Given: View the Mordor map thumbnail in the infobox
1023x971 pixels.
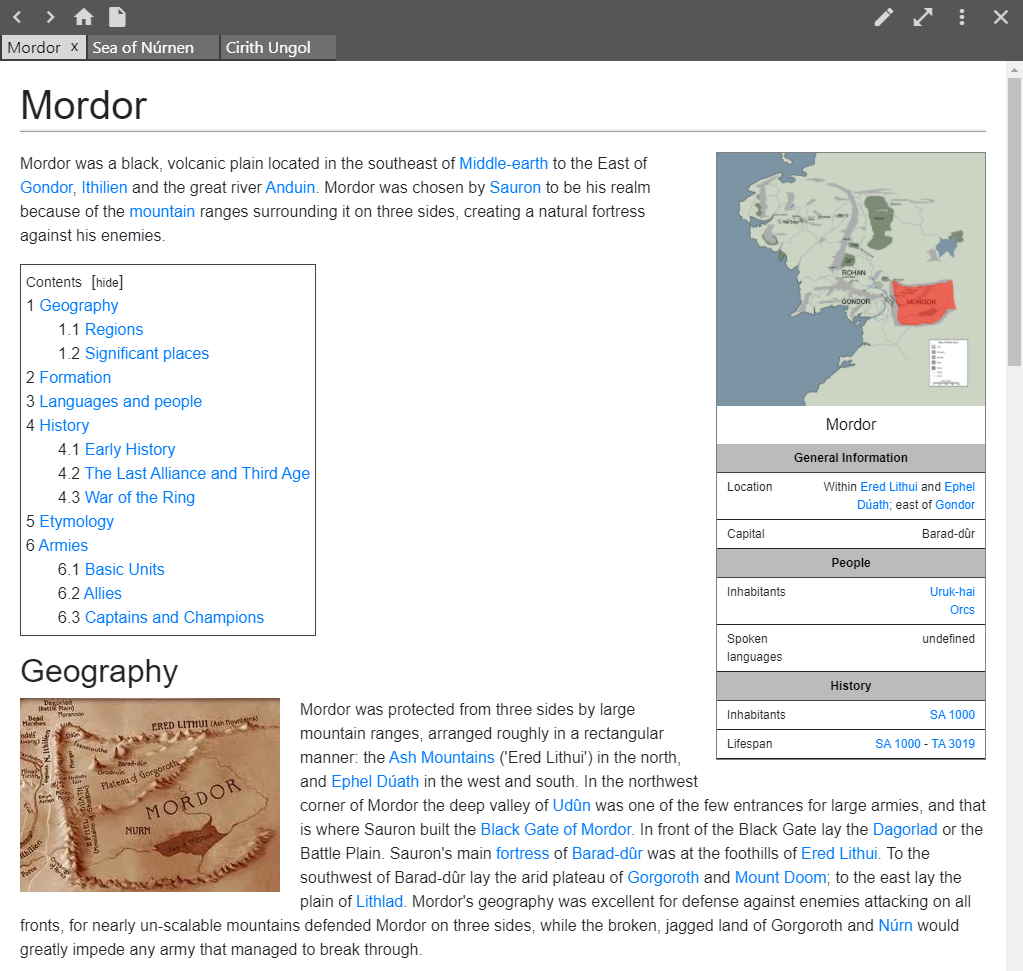Looking at the screenshot, I should 850,279.
